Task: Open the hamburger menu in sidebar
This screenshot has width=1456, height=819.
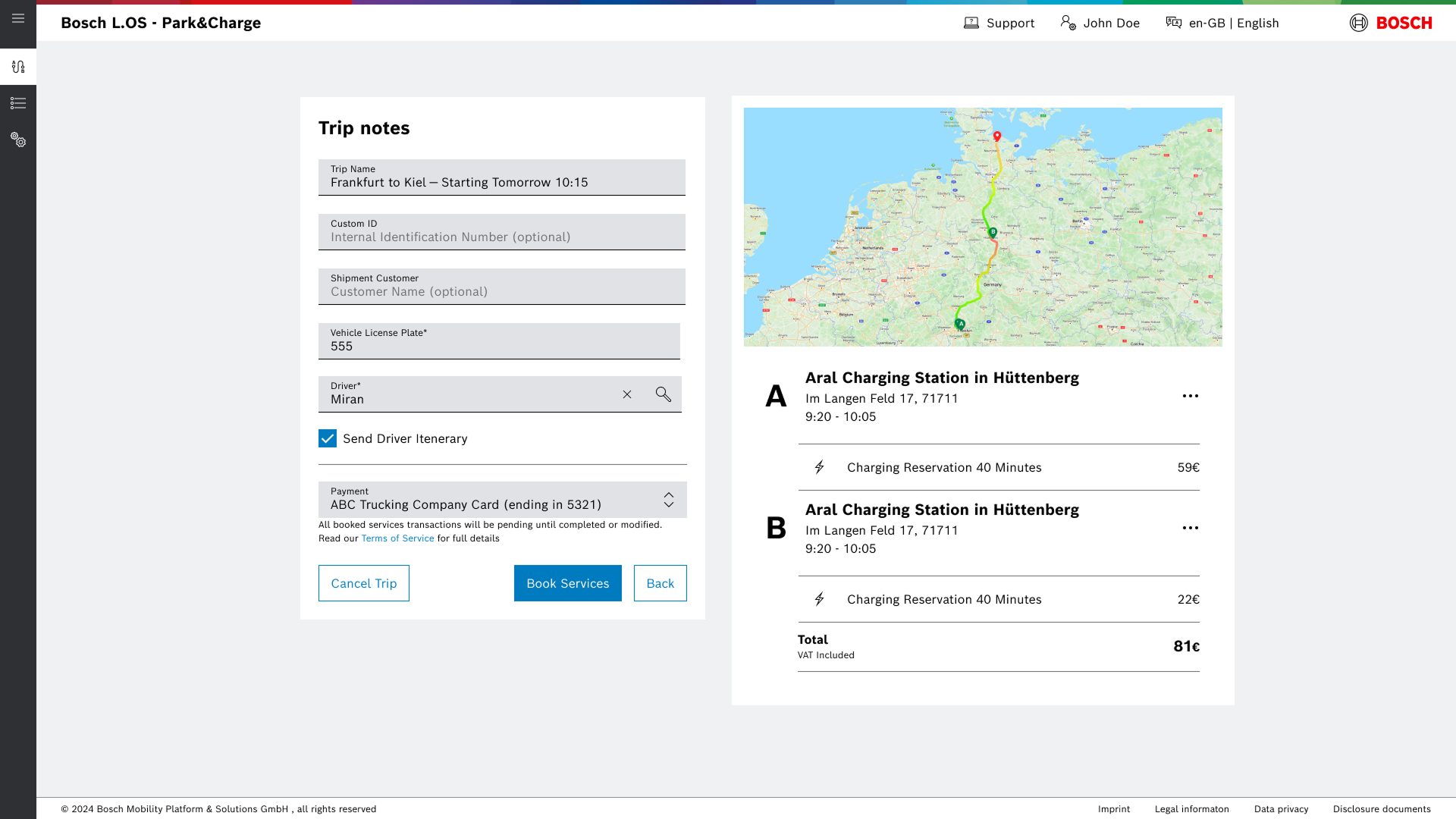Action: [x=18, y=18]
